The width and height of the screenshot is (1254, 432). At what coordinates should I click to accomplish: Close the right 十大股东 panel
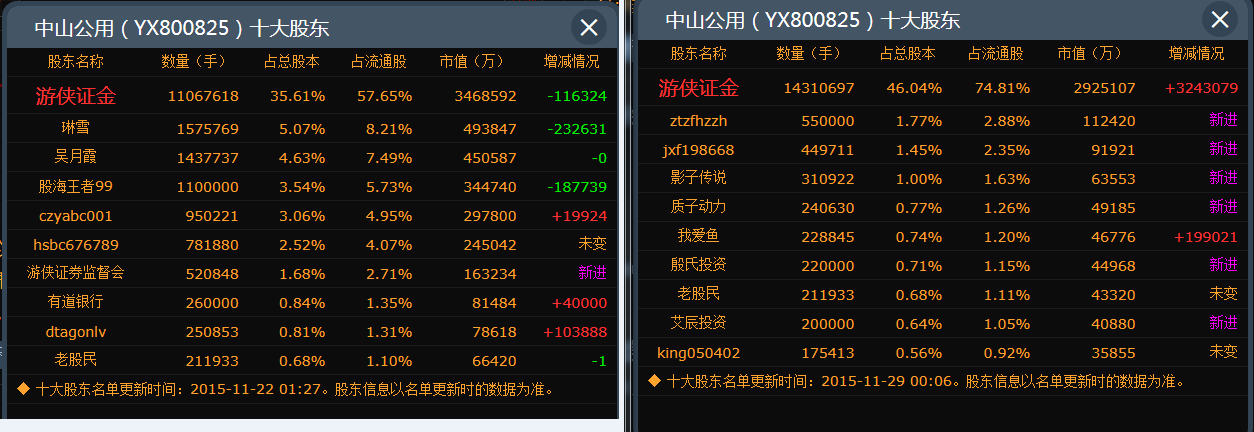(1219, 19)
